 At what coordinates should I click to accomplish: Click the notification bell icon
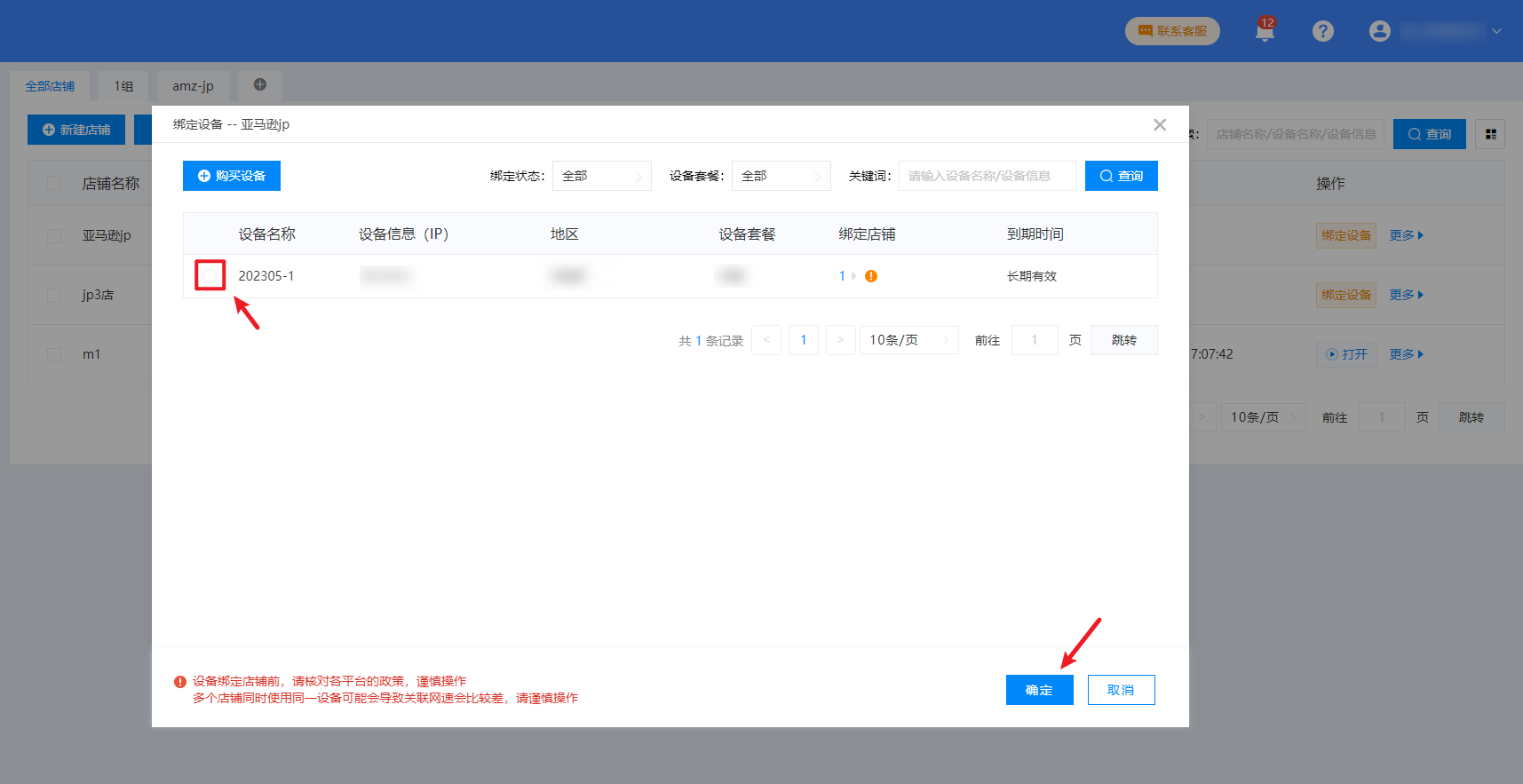[1265, 31]
